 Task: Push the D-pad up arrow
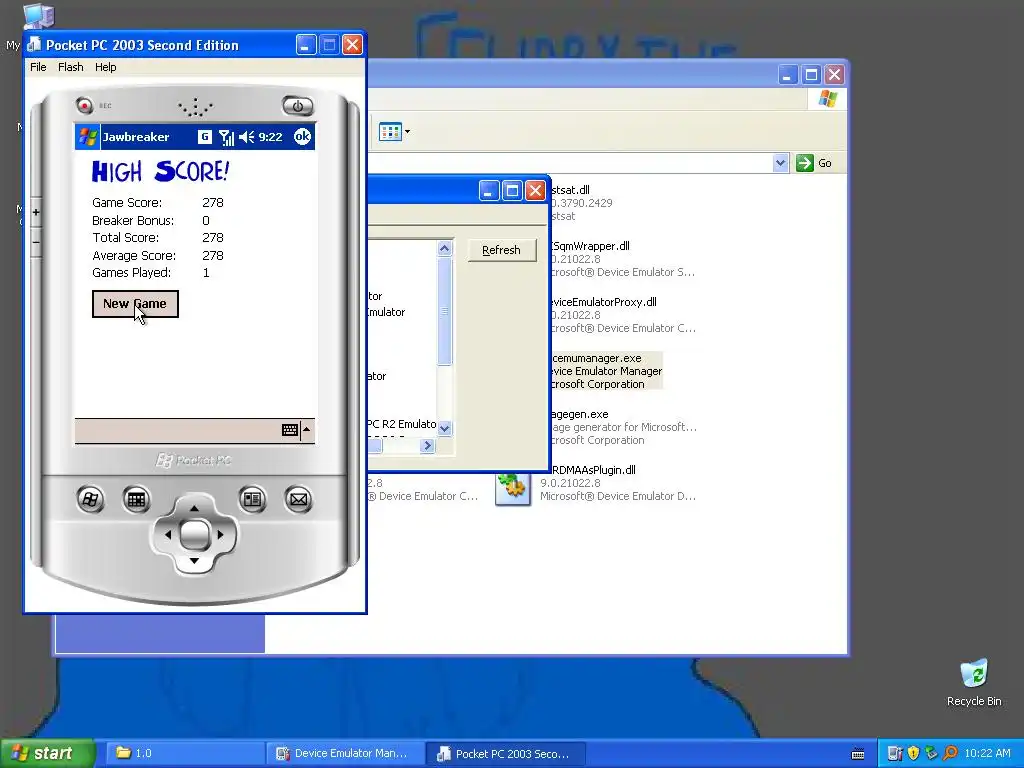(194, 508)
